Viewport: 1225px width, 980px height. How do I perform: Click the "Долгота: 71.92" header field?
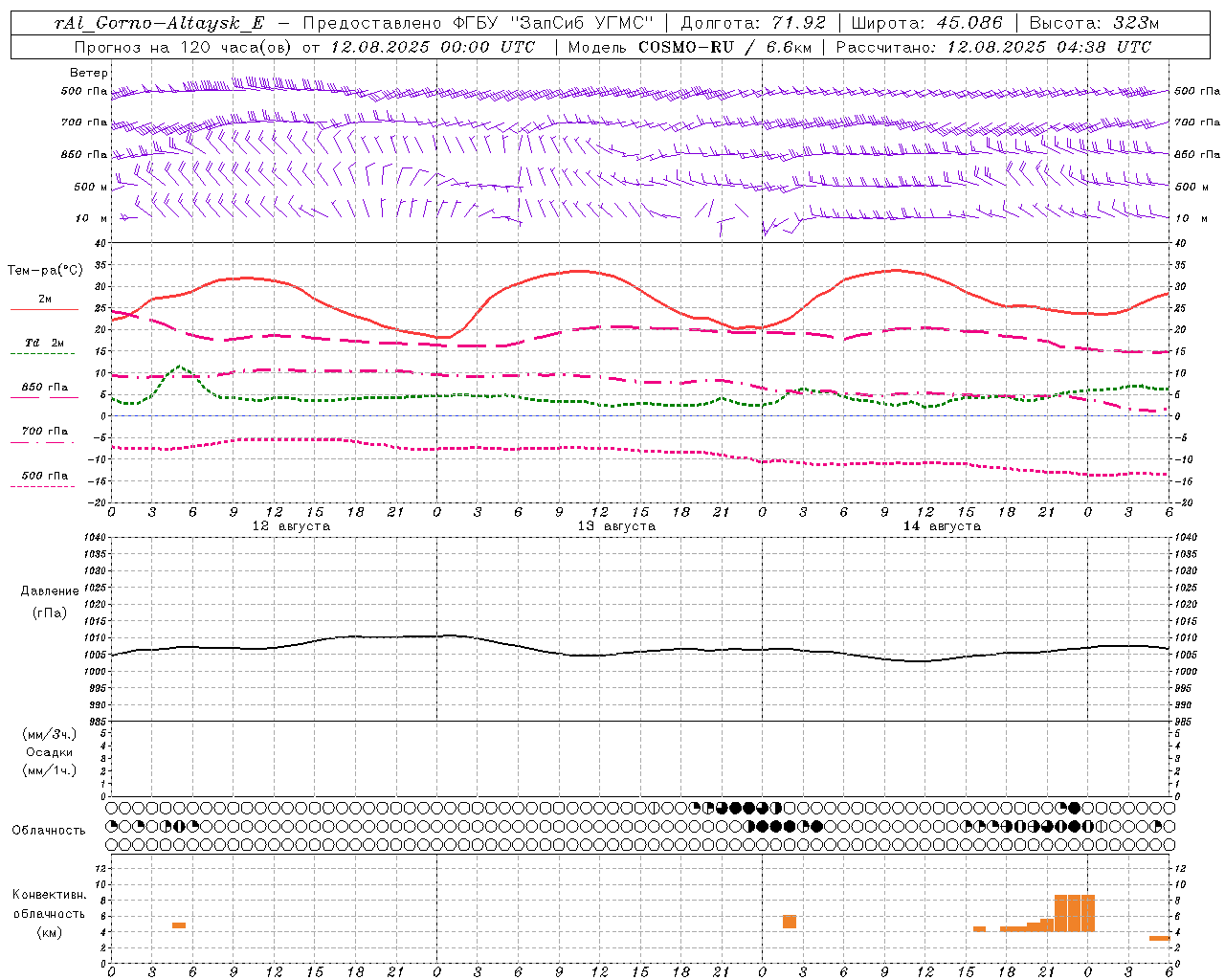click(752, 23)
